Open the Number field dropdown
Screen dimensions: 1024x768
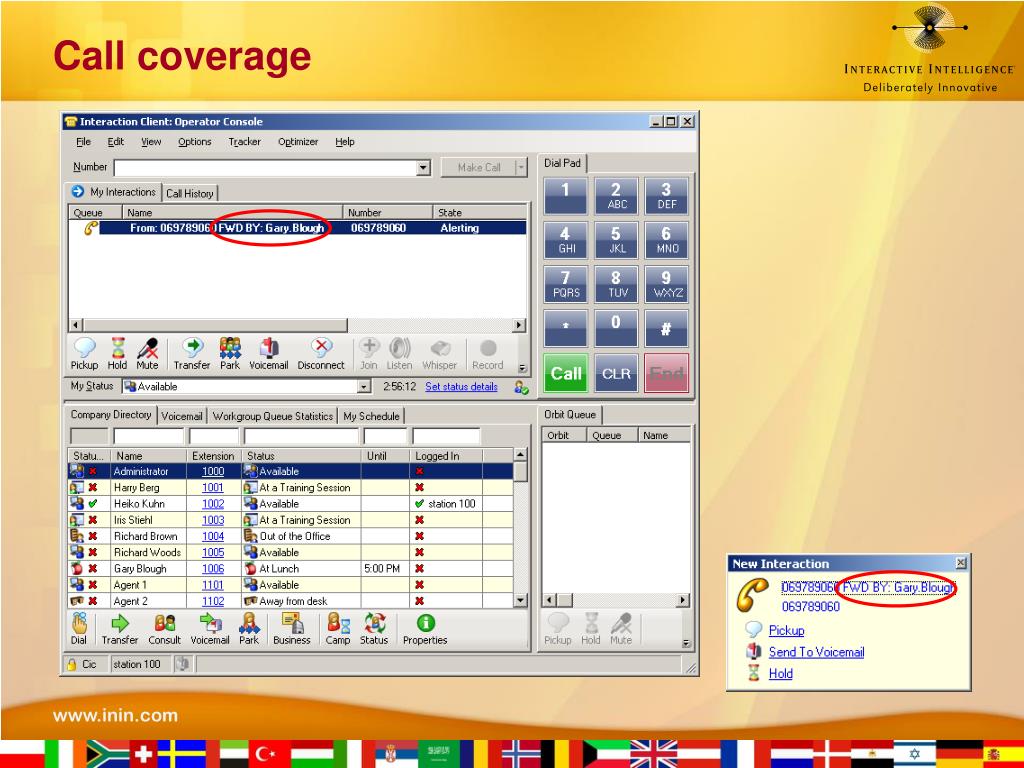424,168
